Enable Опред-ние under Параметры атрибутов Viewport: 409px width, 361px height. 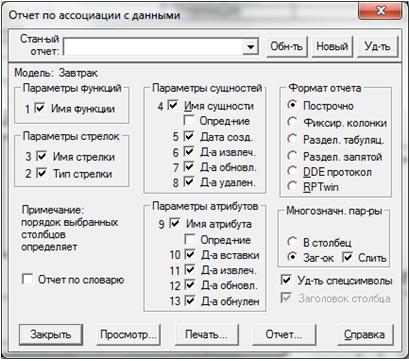[190, 239]
